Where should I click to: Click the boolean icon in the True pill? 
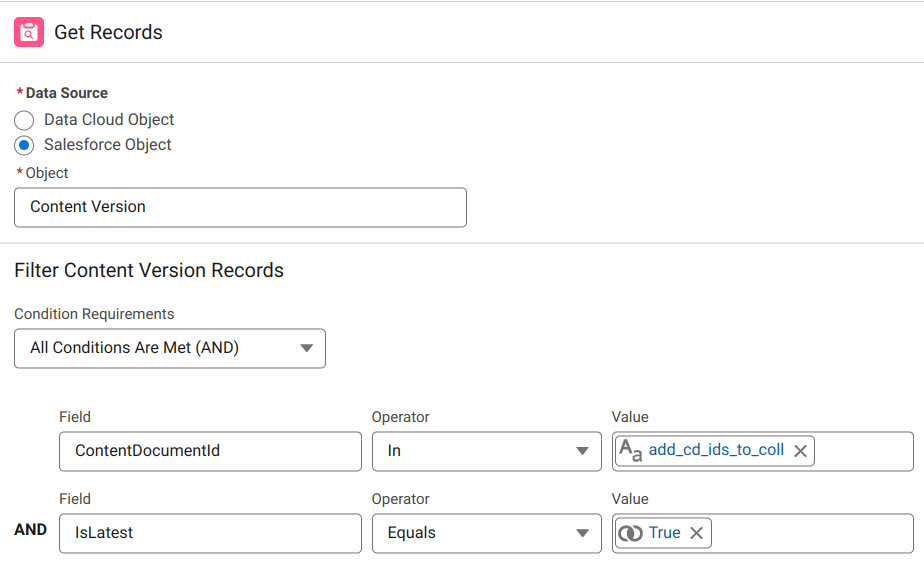point(630,533)
